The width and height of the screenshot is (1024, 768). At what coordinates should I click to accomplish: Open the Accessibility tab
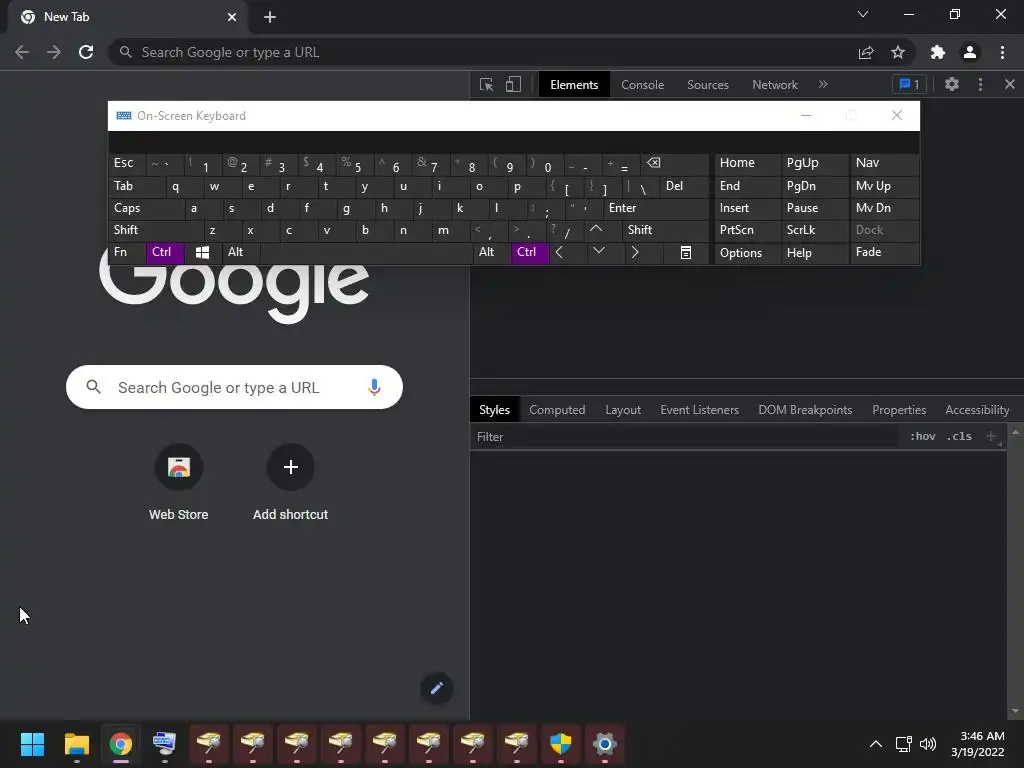point(978,409)
